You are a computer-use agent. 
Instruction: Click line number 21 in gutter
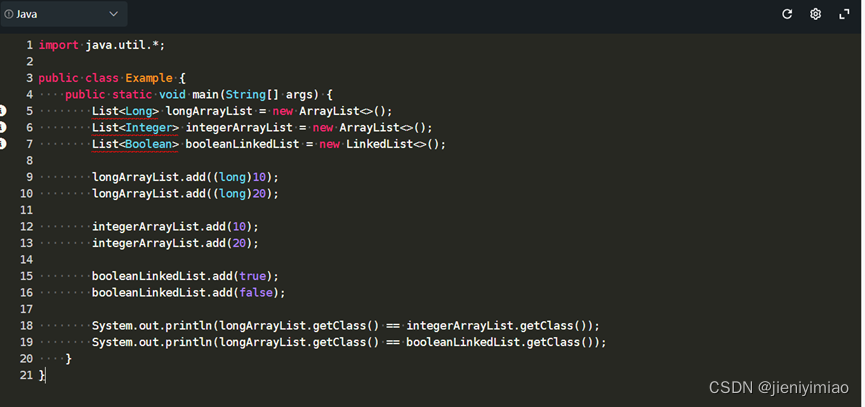26,375
